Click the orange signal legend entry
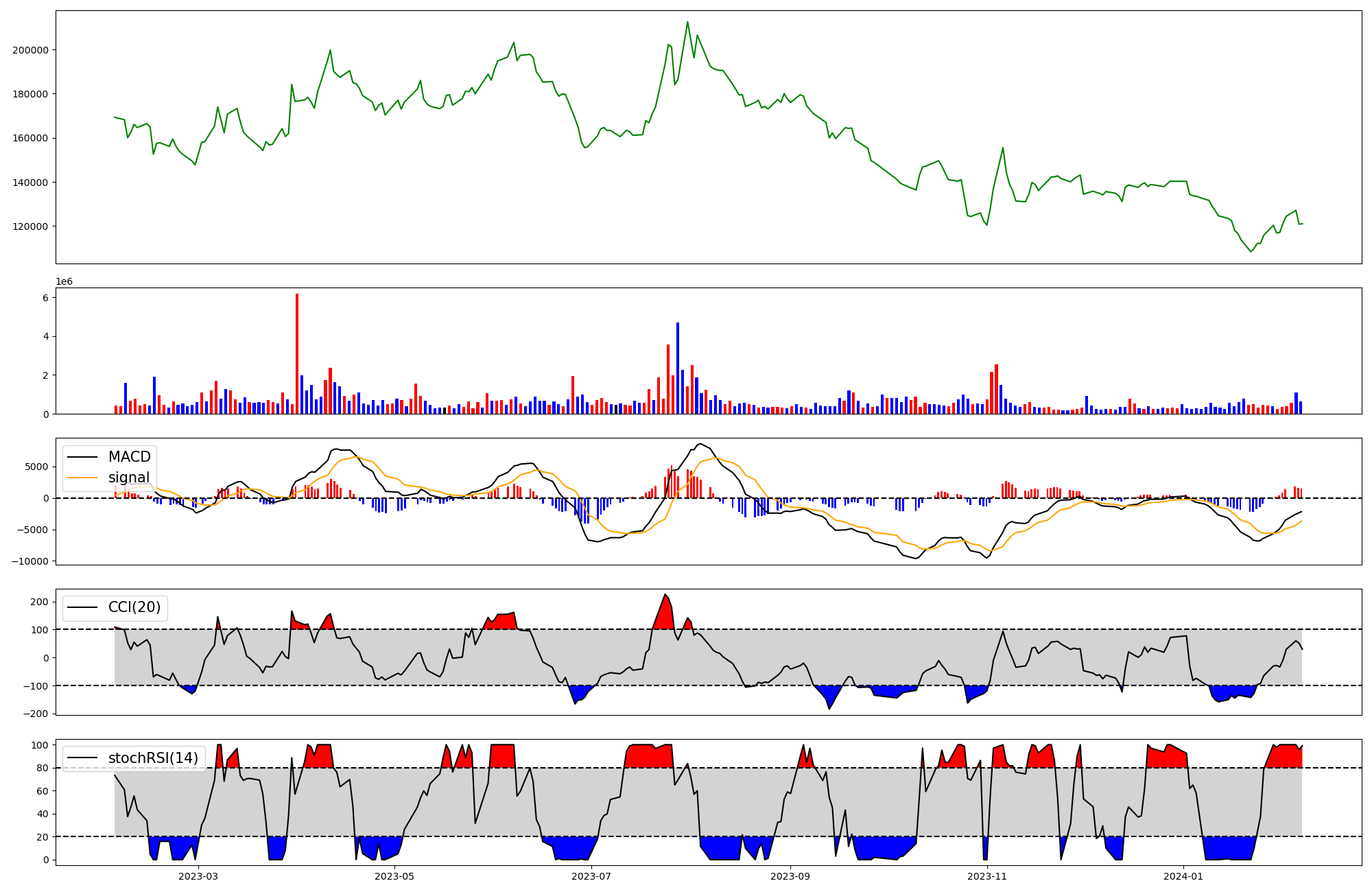 [128, 478]
